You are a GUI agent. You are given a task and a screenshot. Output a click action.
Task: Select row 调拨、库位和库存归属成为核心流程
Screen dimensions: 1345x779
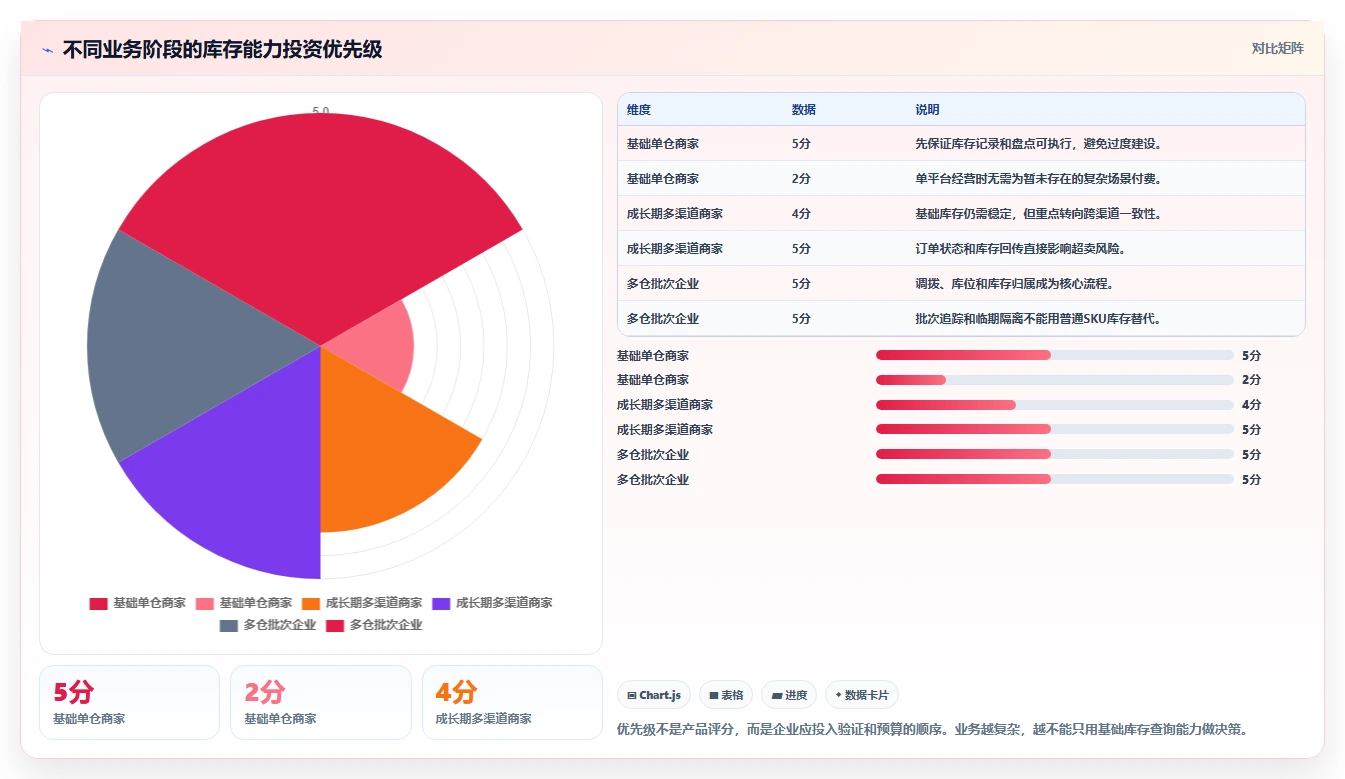click(961, 283)
